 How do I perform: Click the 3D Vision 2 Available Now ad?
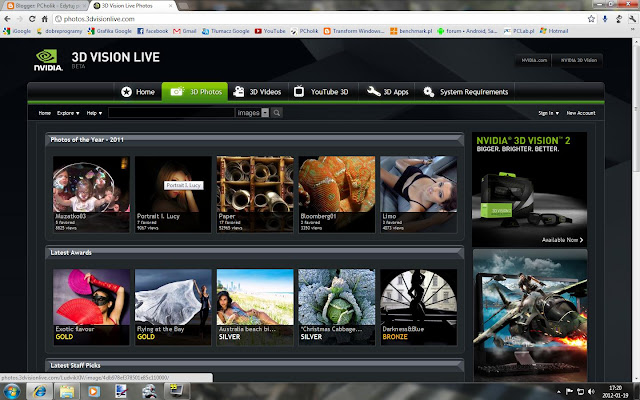pos(529,189)
